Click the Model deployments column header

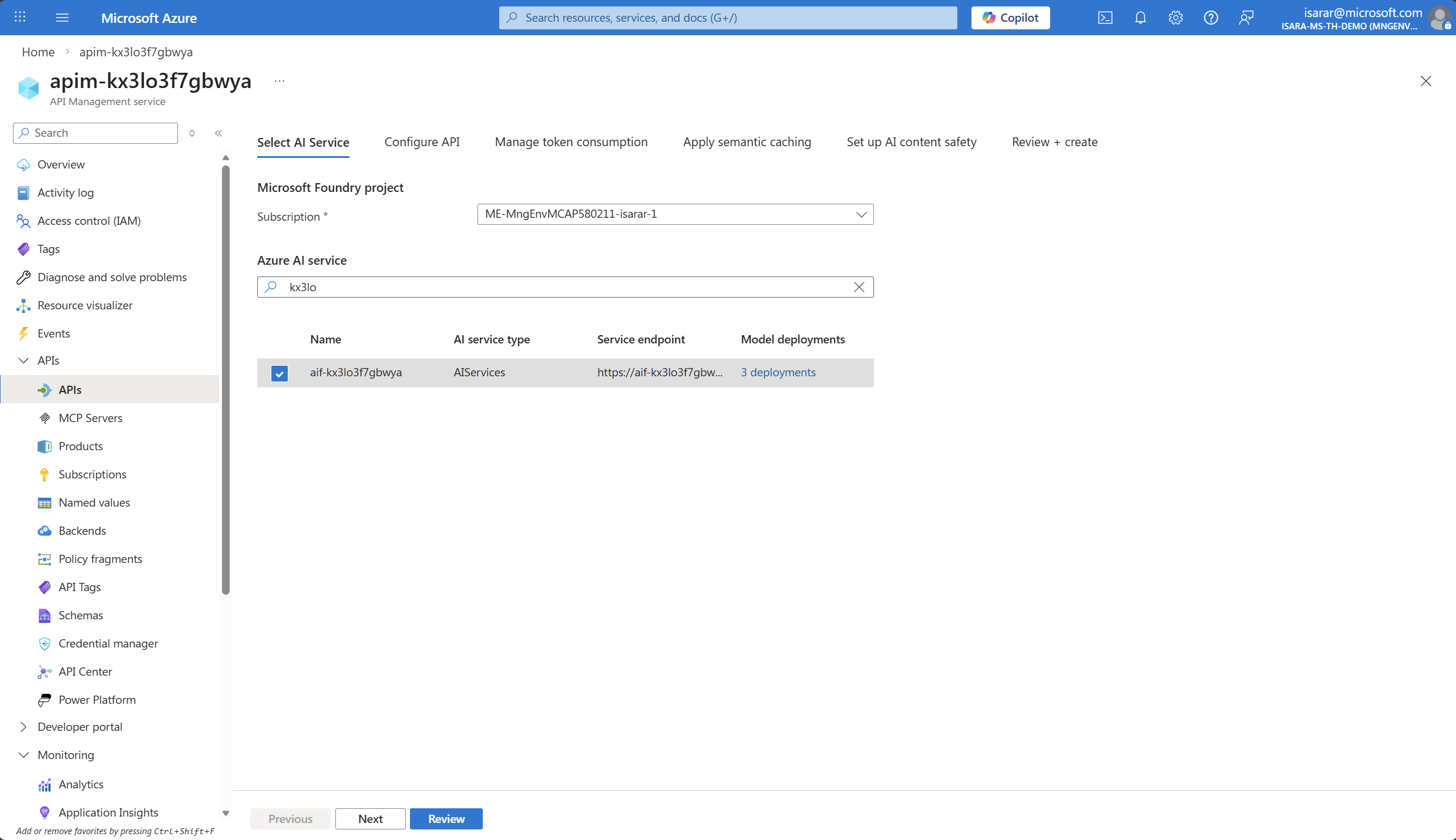pos(793,339)
